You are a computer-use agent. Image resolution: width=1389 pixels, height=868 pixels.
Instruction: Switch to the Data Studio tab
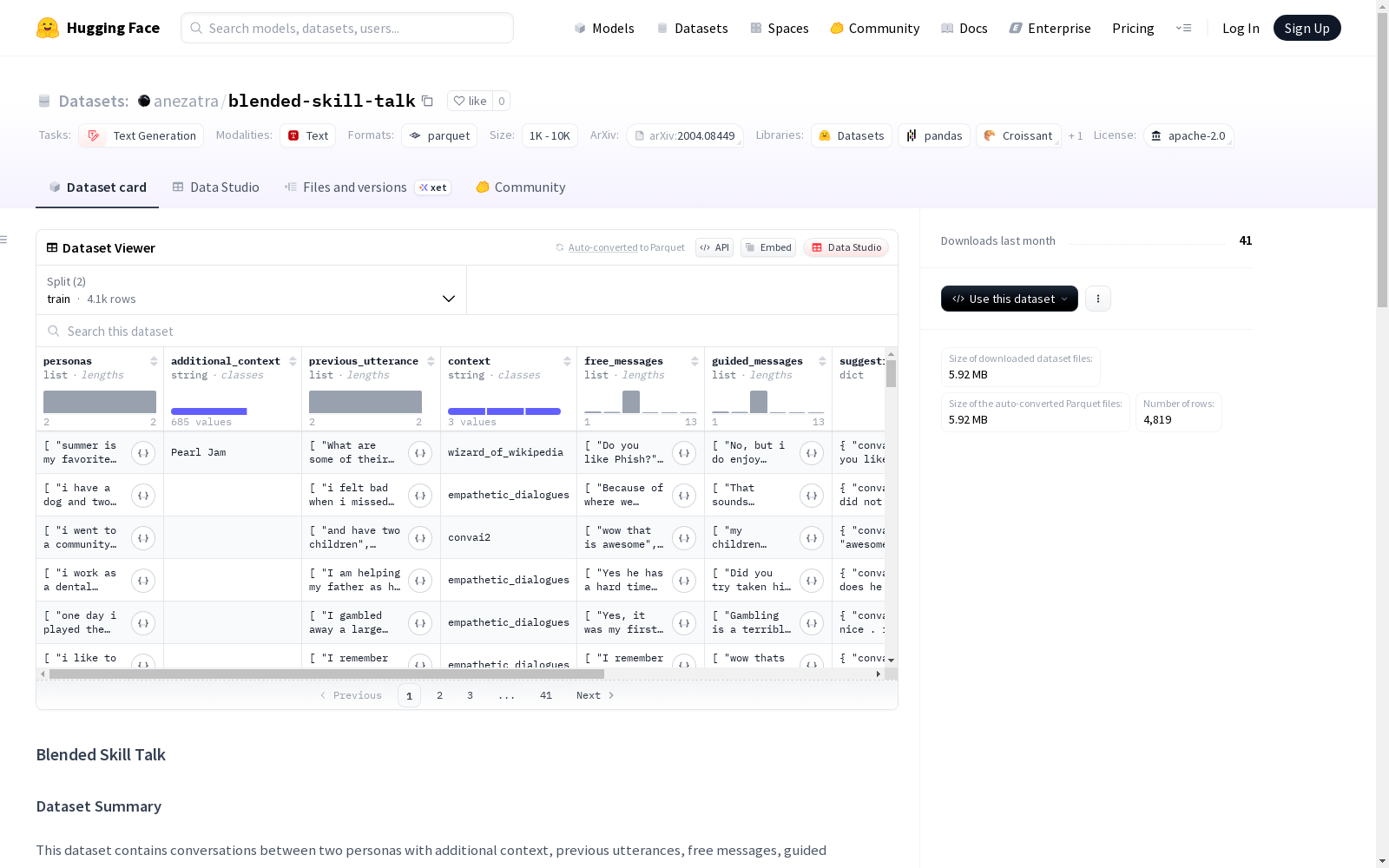(216, 187)
